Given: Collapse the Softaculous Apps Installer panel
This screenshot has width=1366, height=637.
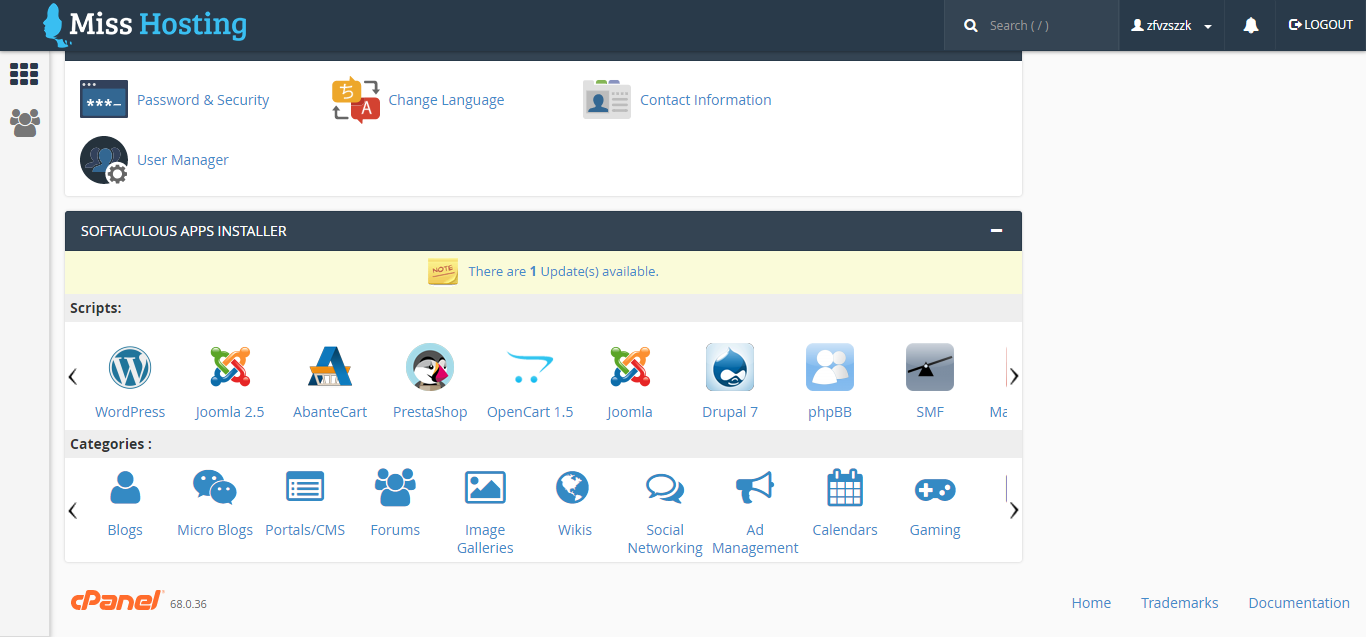Looking at the screenshot, I should [996, 231].
